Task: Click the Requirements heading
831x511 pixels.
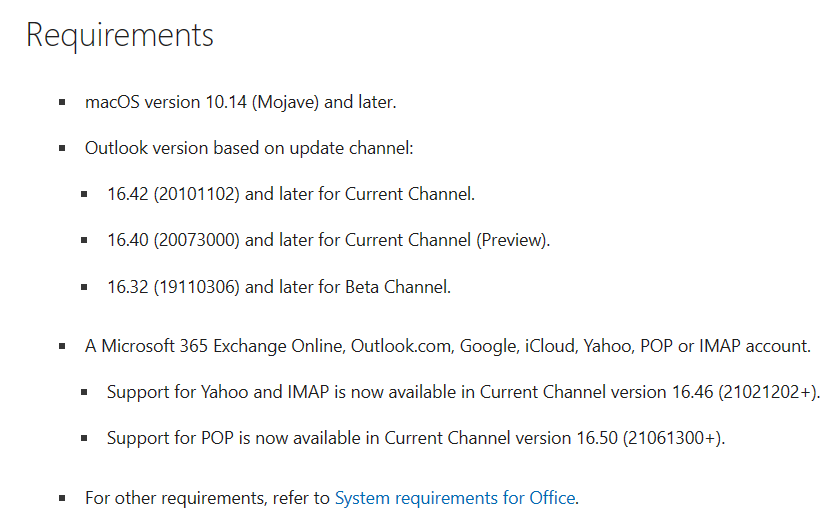Action: coord(120,36)
